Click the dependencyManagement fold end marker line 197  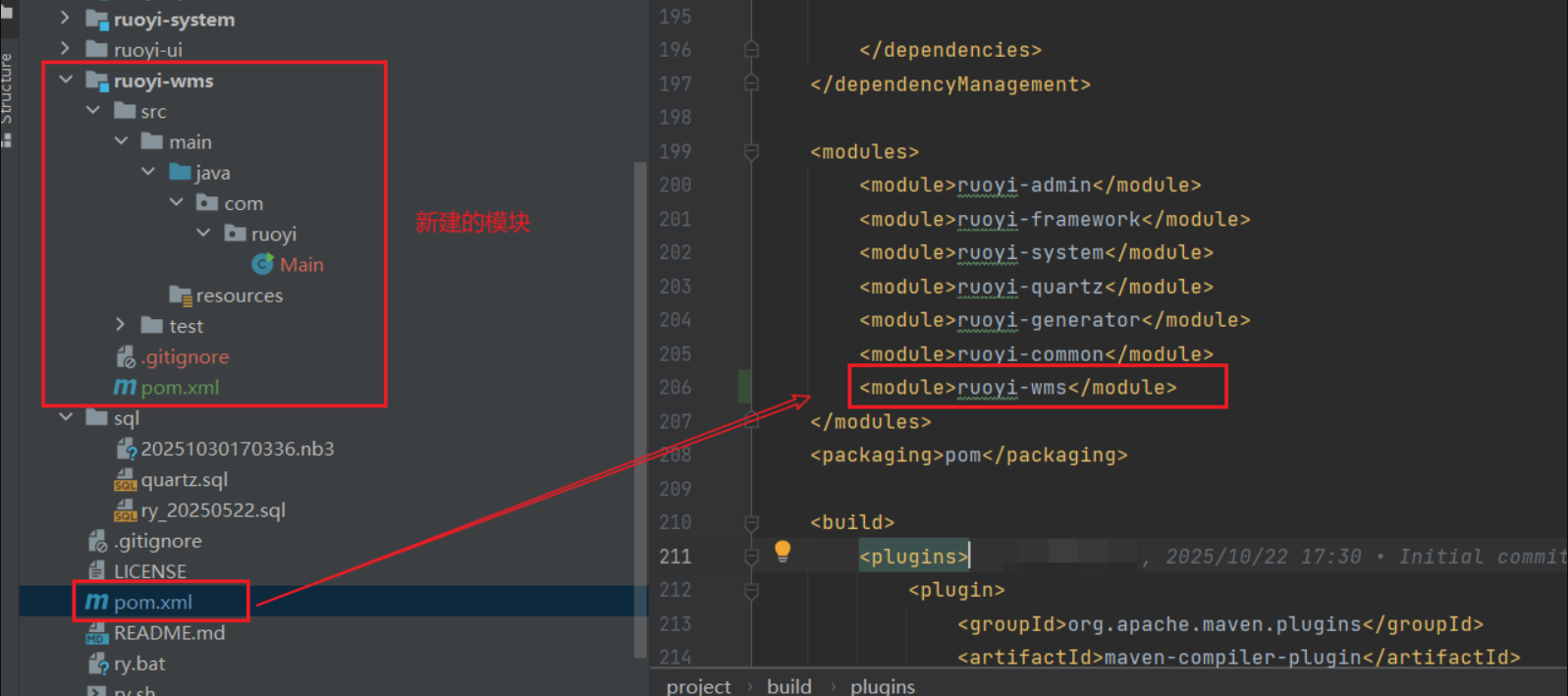751,83
